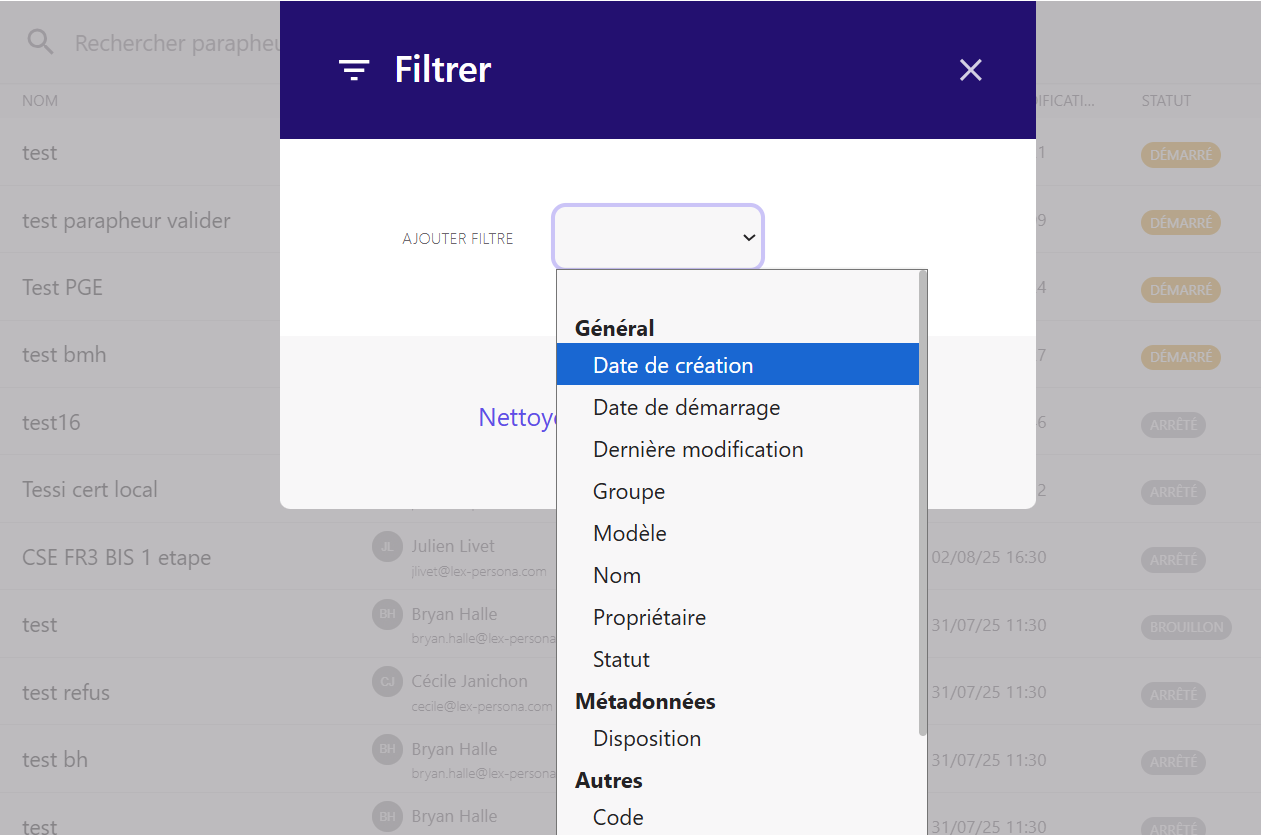Viewport: 1261px width, 835px height.
Task: Select Date de démarrage option
Action: pyautogui.click(x=686, y=407)
